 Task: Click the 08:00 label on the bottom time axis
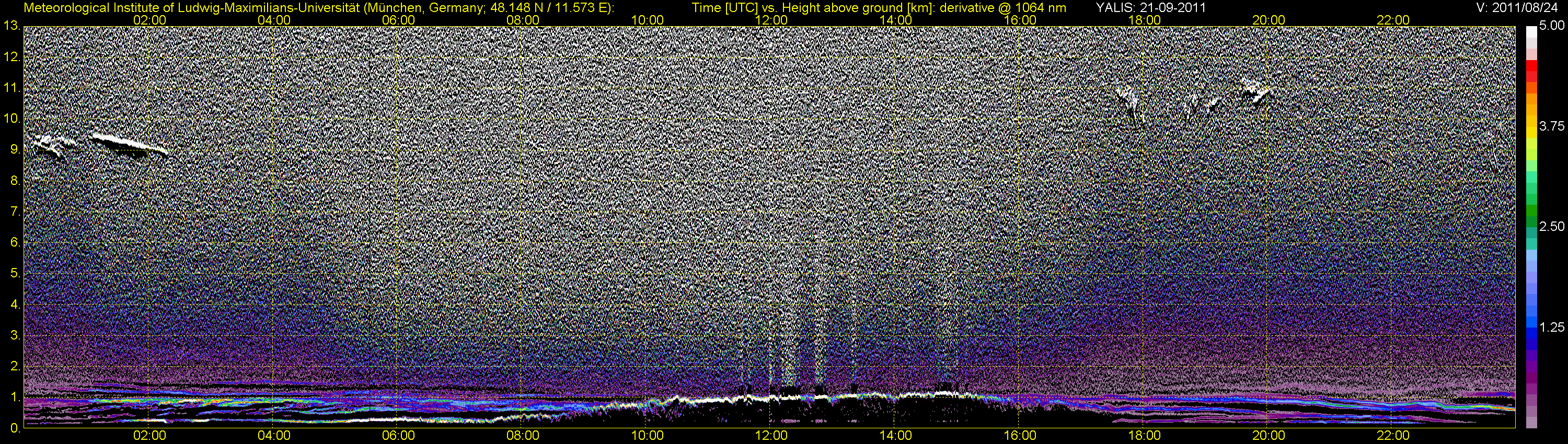523,436
